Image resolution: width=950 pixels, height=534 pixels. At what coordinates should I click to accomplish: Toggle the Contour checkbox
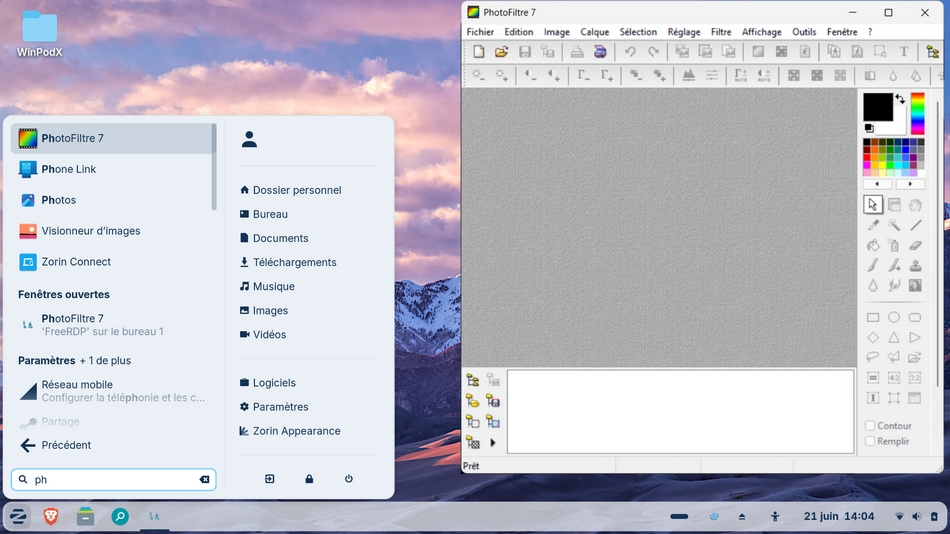click(x=870, y=426)
